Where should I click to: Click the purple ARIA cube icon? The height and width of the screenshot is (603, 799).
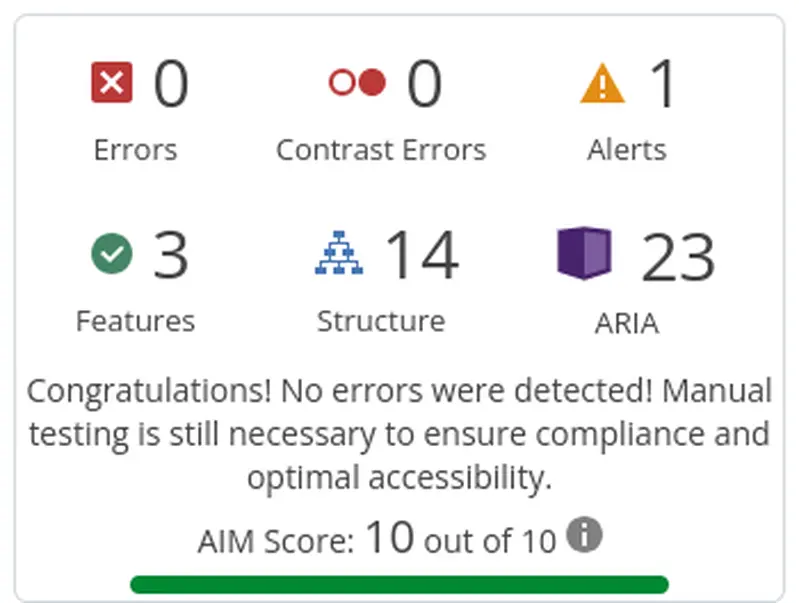point(584,253)
